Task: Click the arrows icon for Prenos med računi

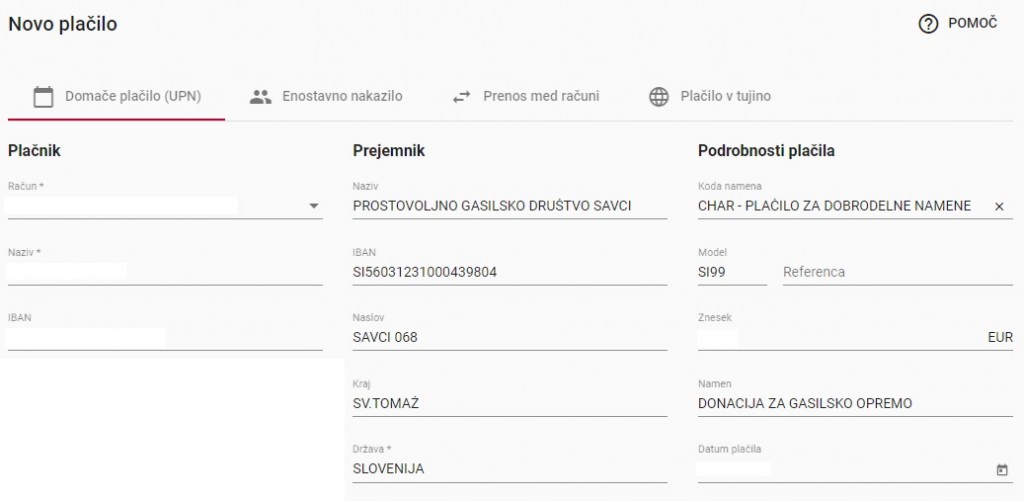Action: [461, 97]
